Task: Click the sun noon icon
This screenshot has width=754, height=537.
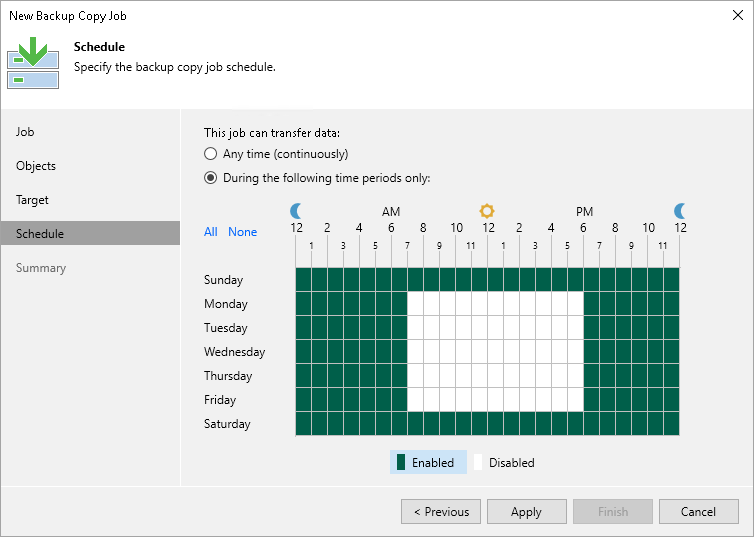Action: [487, 211]
